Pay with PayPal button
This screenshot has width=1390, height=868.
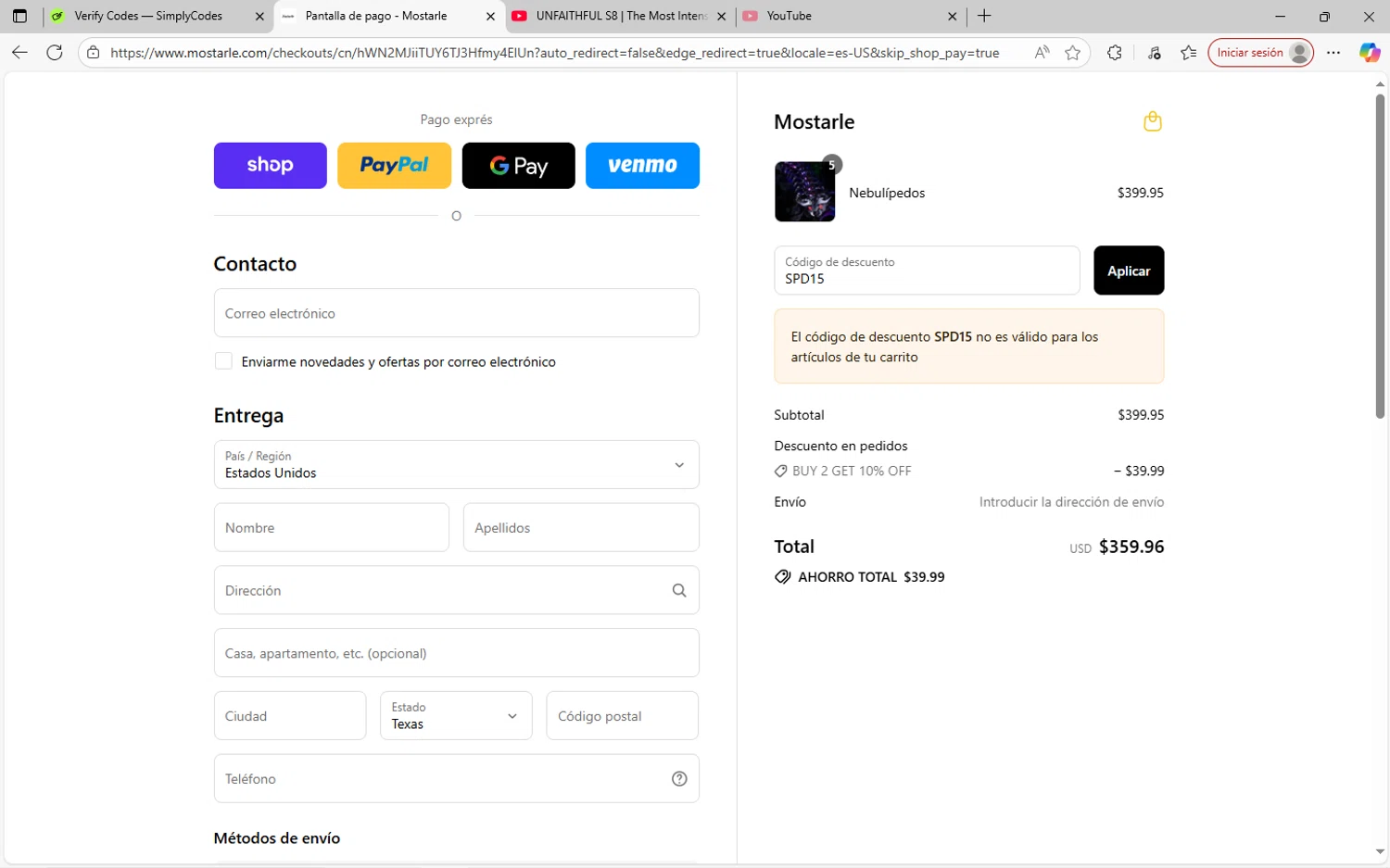click(x=394, y=166)
